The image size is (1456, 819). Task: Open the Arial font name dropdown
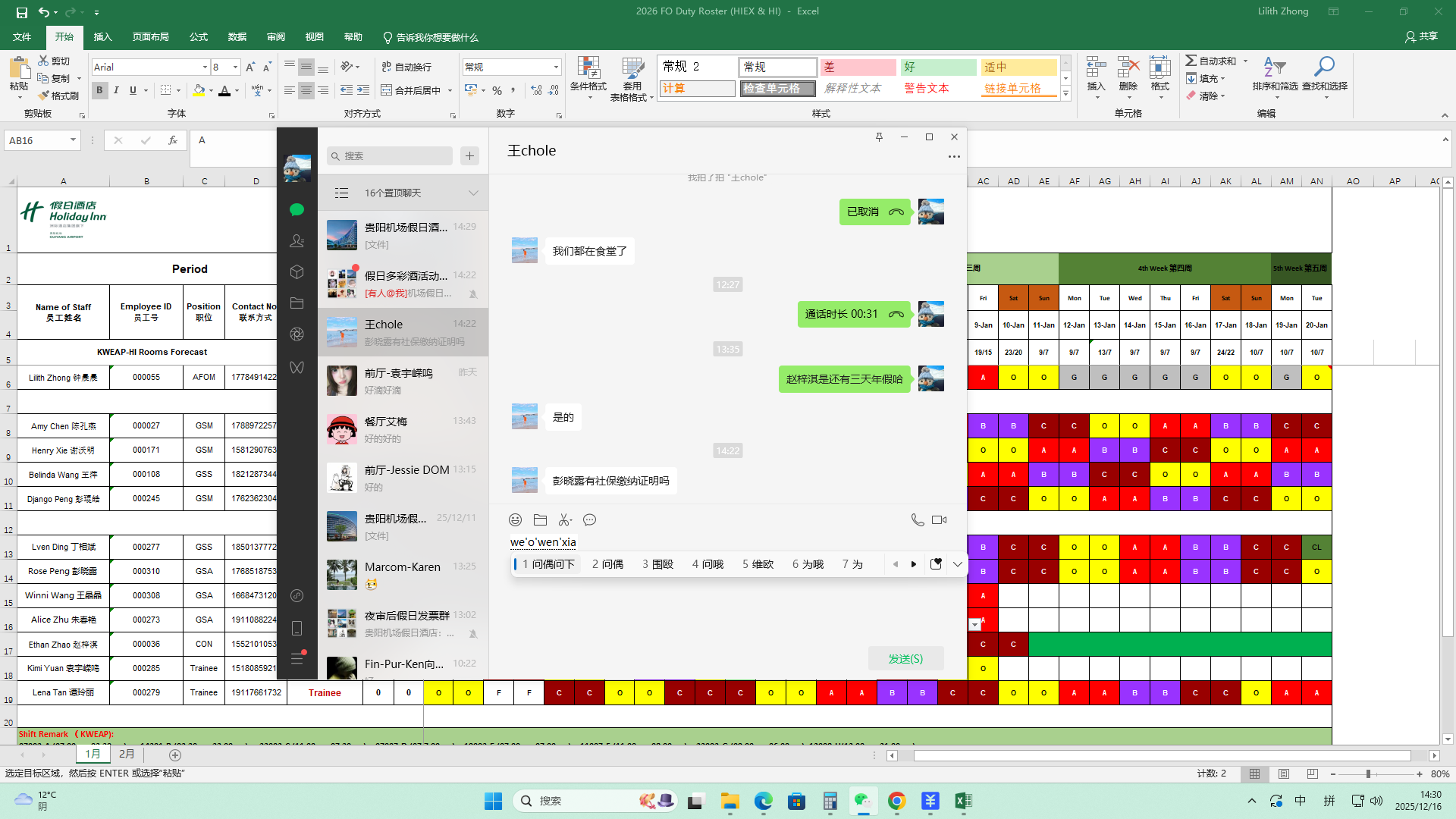tap(205, 67)
